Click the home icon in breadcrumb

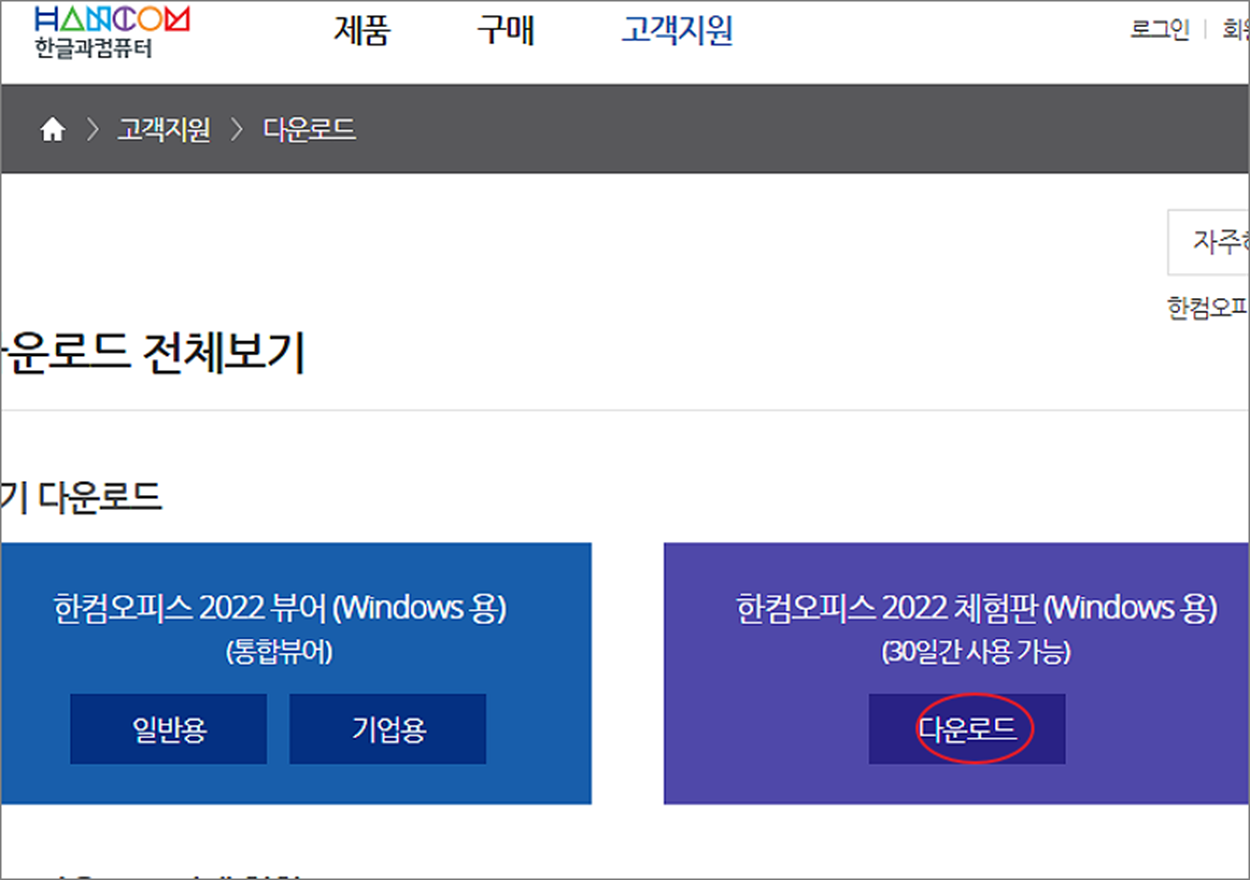[x=52, y=130]
